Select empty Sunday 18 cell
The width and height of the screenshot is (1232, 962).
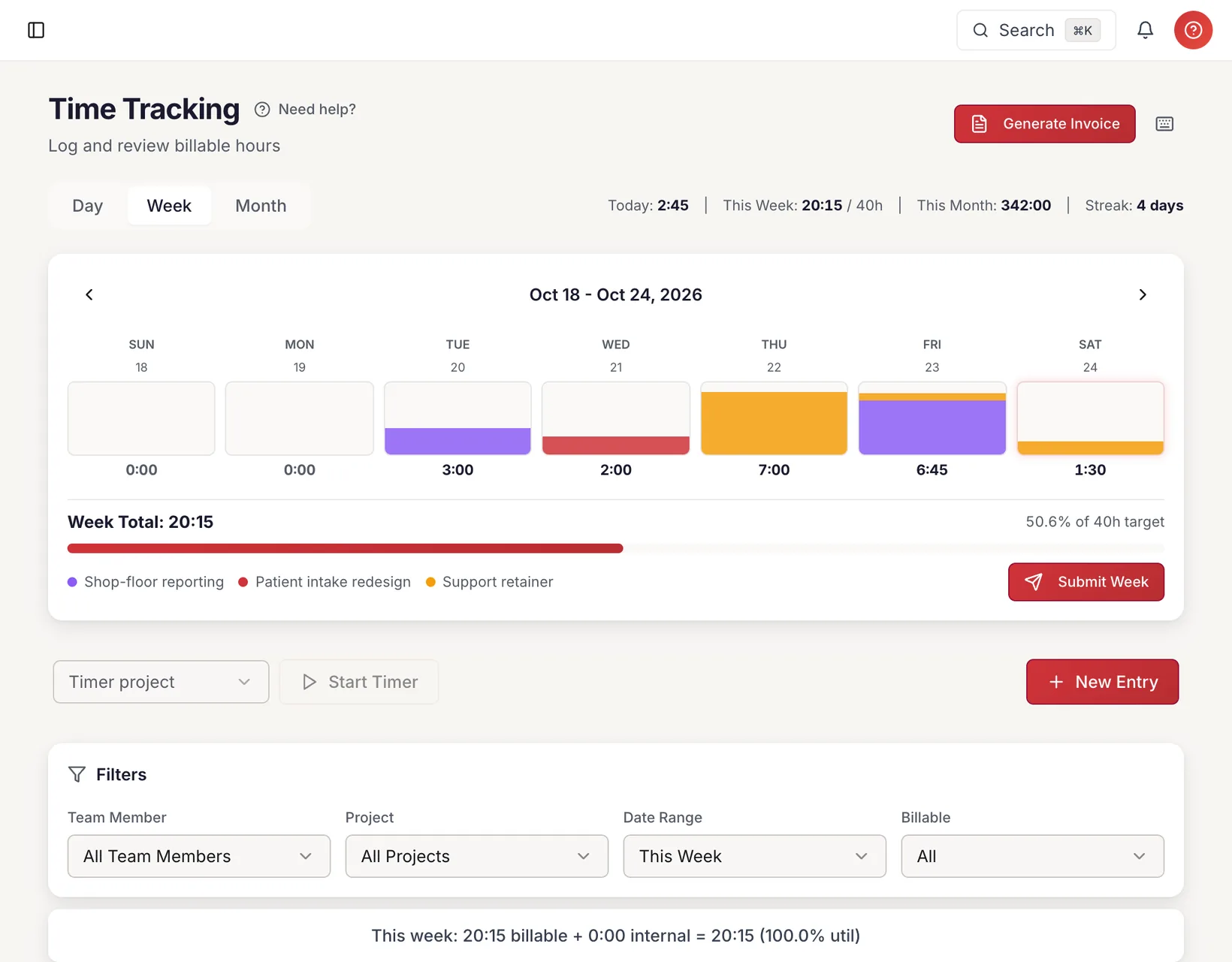coord(141,418)
